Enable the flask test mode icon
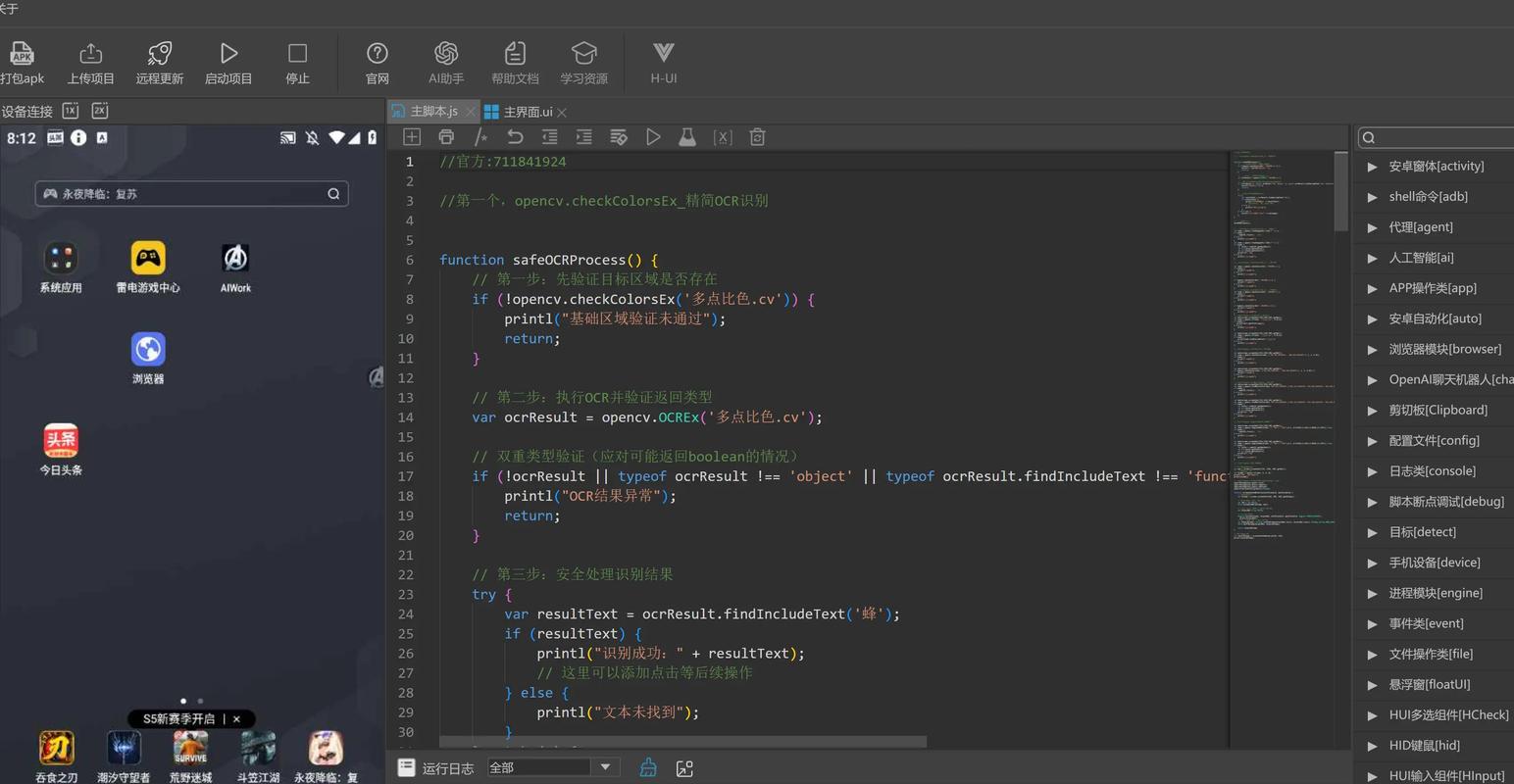1514x784 pixels. (x=687, y=137)
